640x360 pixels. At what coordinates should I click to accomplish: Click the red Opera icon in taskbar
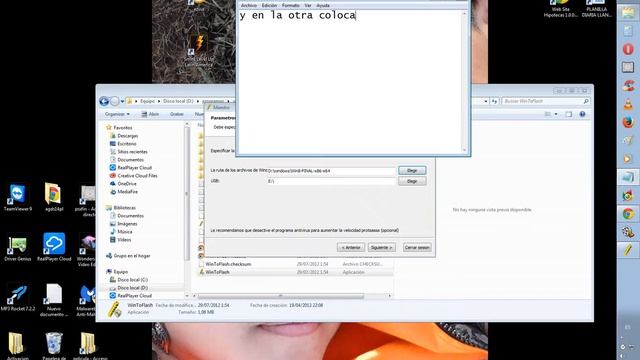coord(628,49)
